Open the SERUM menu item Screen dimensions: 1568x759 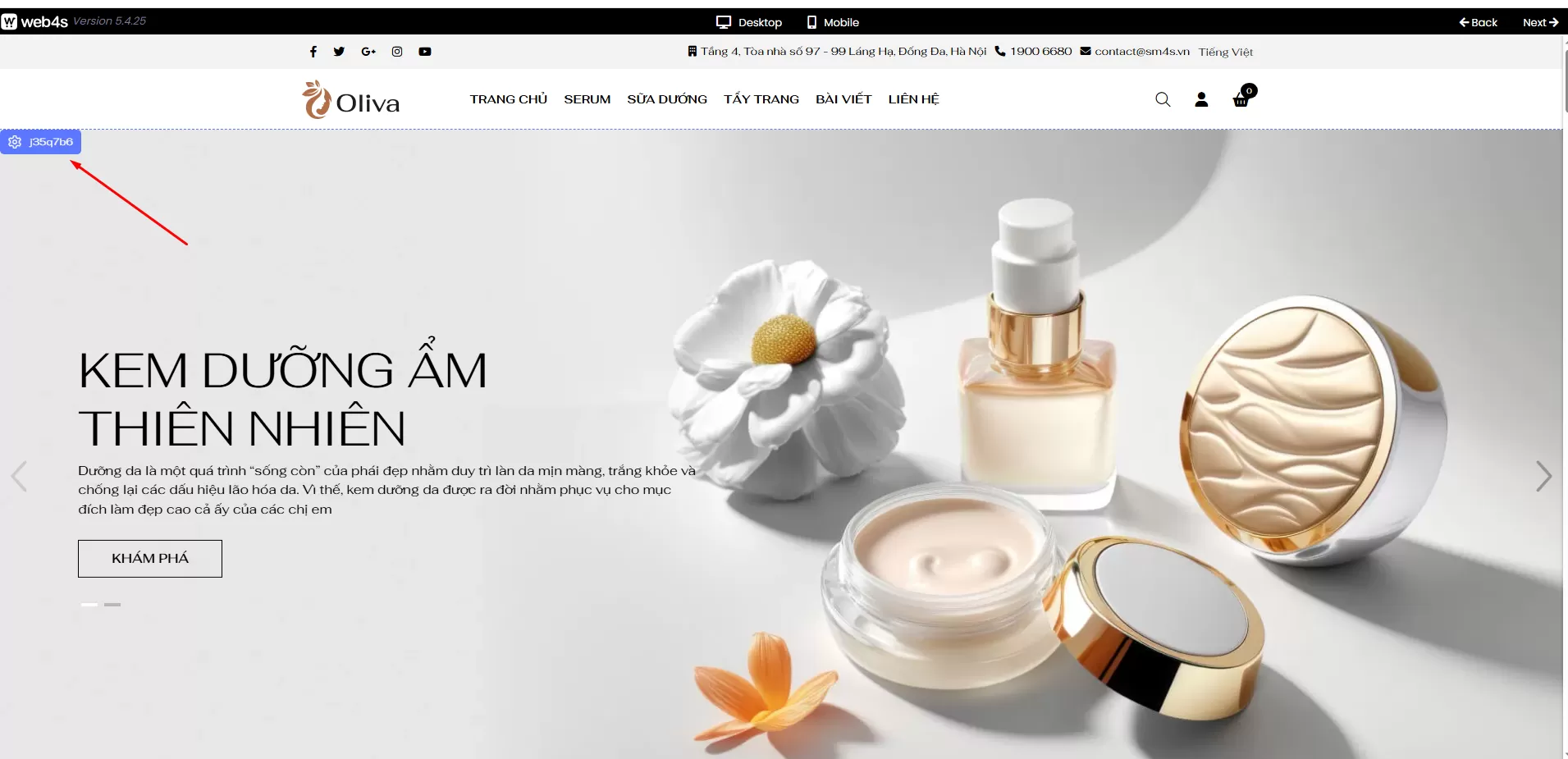pos(587,99)
